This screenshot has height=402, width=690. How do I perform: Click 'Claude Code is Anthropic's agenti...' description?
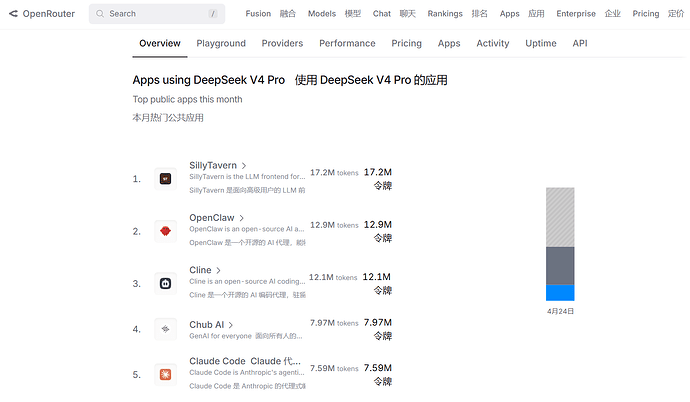[x=246, y=372]
